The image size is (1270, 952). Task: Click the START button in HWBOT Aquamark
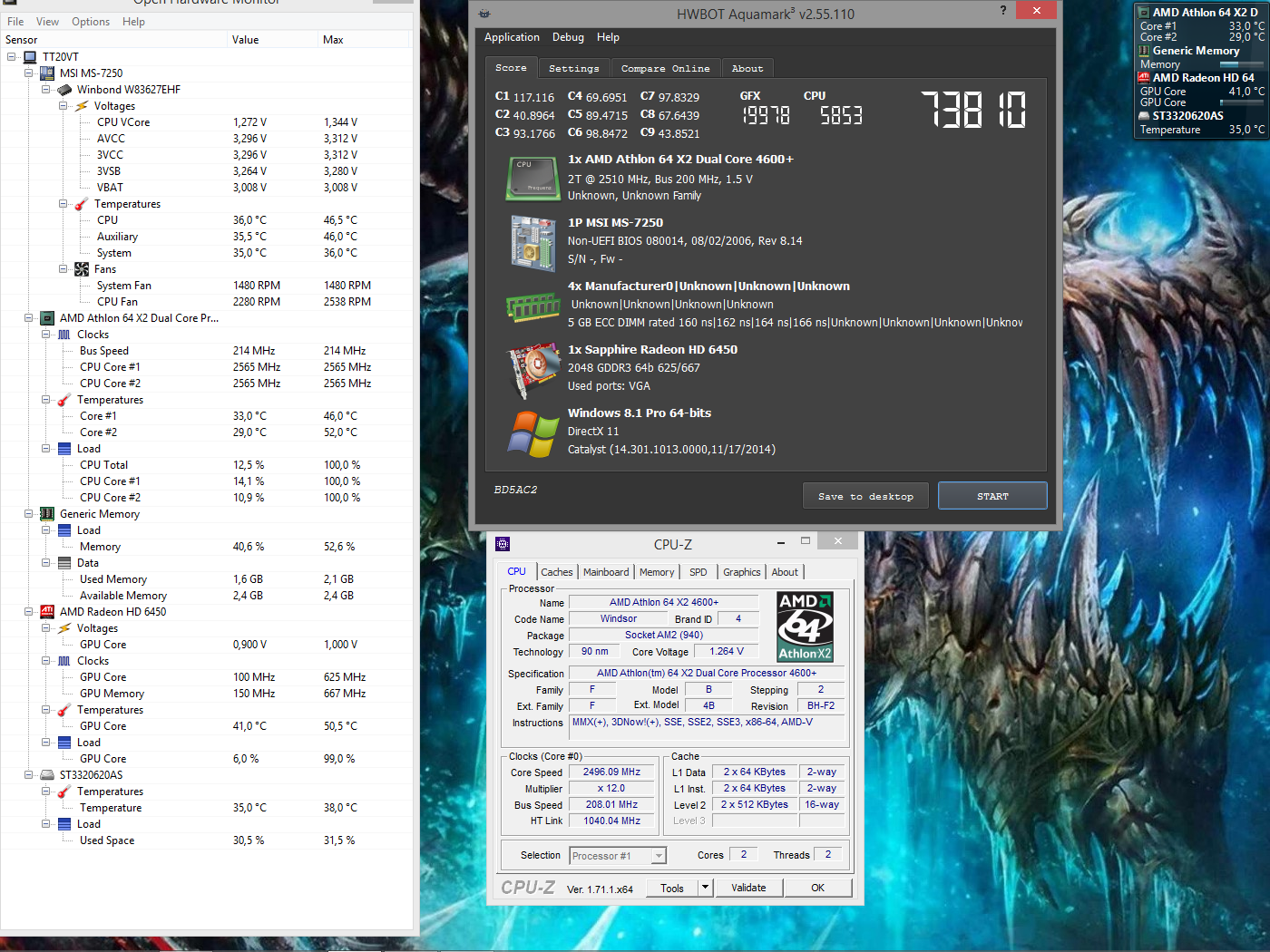pyautogui.click(x=992, y=496)
